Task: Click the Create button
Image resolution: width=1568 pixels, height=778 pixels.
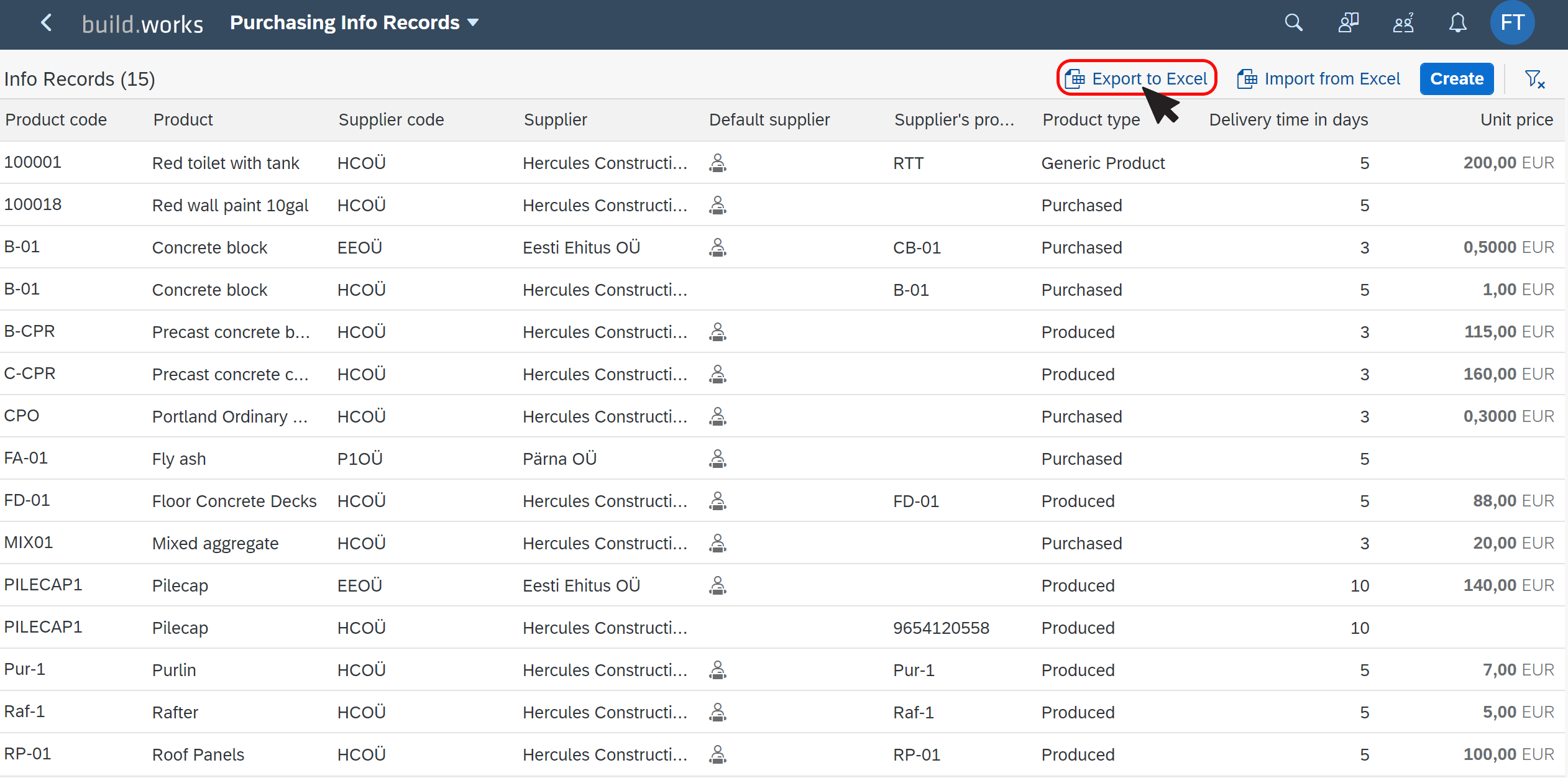Action: tap(1456, 79)
